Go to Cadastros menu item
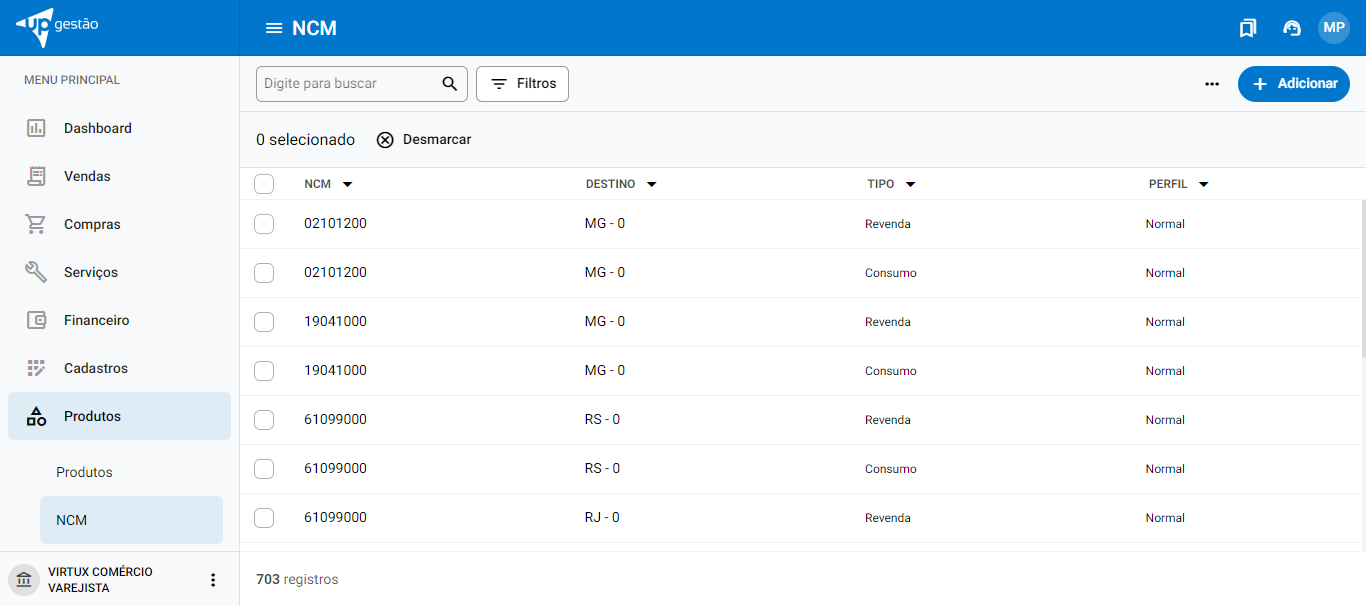Image resolution: width=1366 pixels, height=606 pixels. tap(95, 369)
